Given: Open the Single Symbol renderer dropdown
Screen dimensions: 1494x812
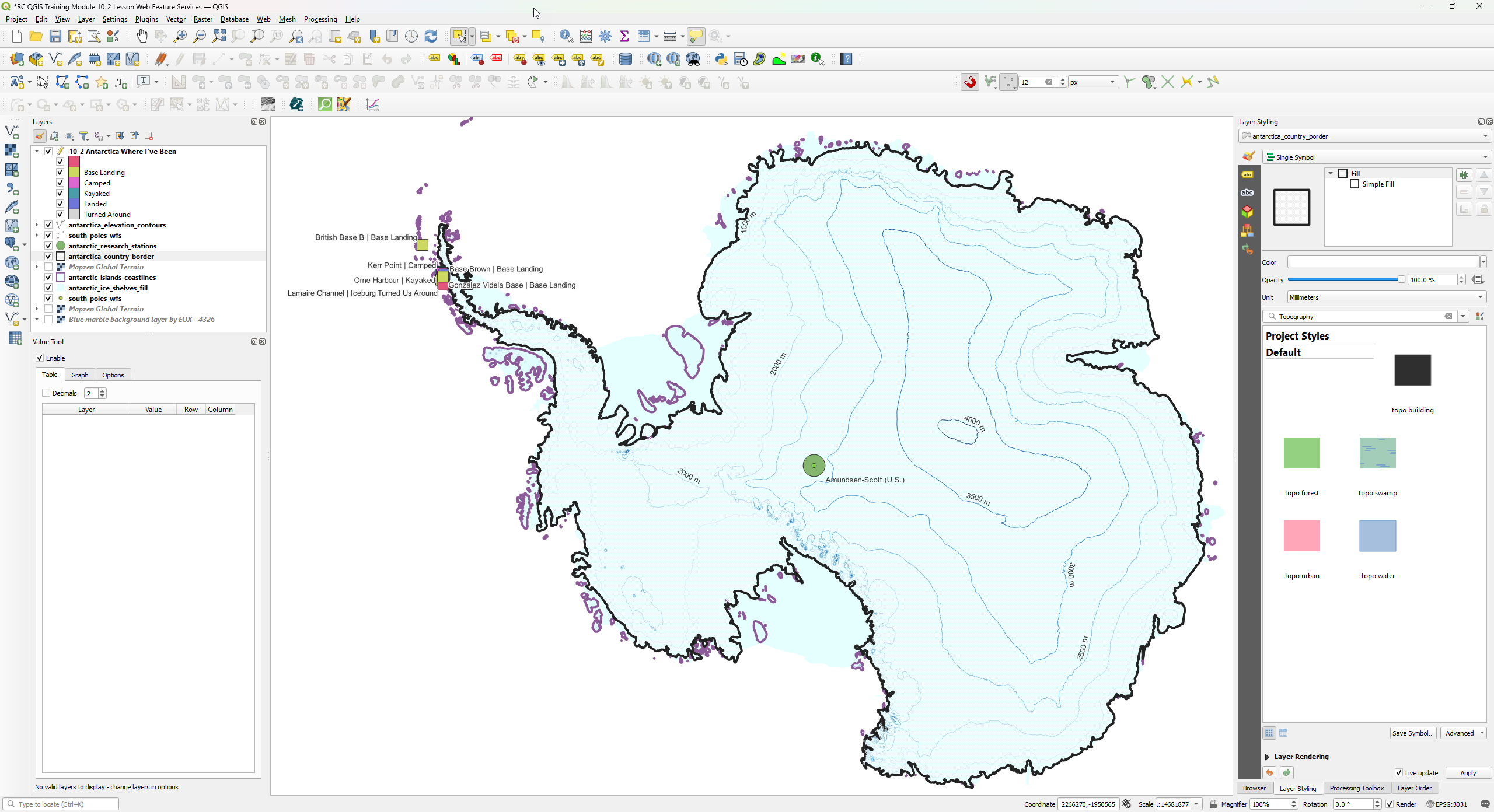Looking at the screenshot, I should point(1376,157).
